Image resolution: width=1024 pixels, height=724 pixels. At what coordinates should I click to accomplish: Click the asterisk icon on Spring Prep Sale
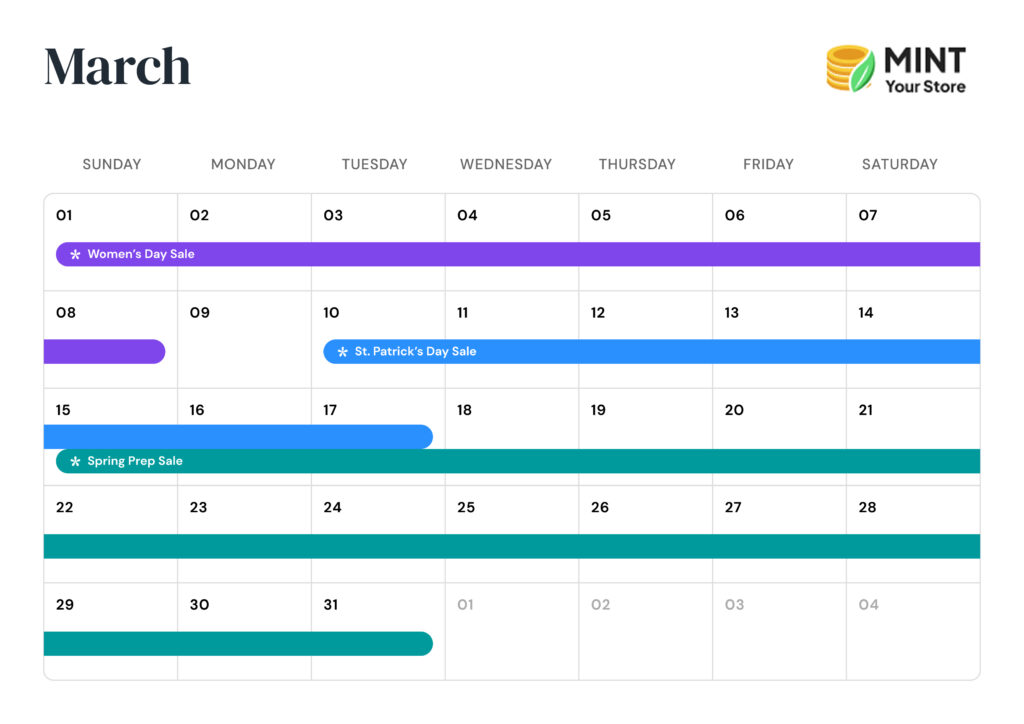click(x=75, y=462)
